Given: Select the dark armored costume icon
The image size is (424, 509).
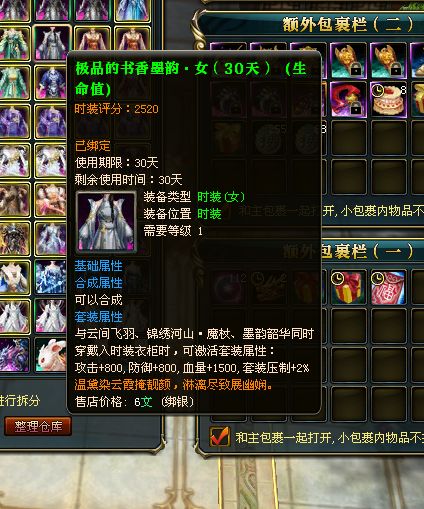Looking at the screenshot, I should pyautogui.click(x=14, y=239).
